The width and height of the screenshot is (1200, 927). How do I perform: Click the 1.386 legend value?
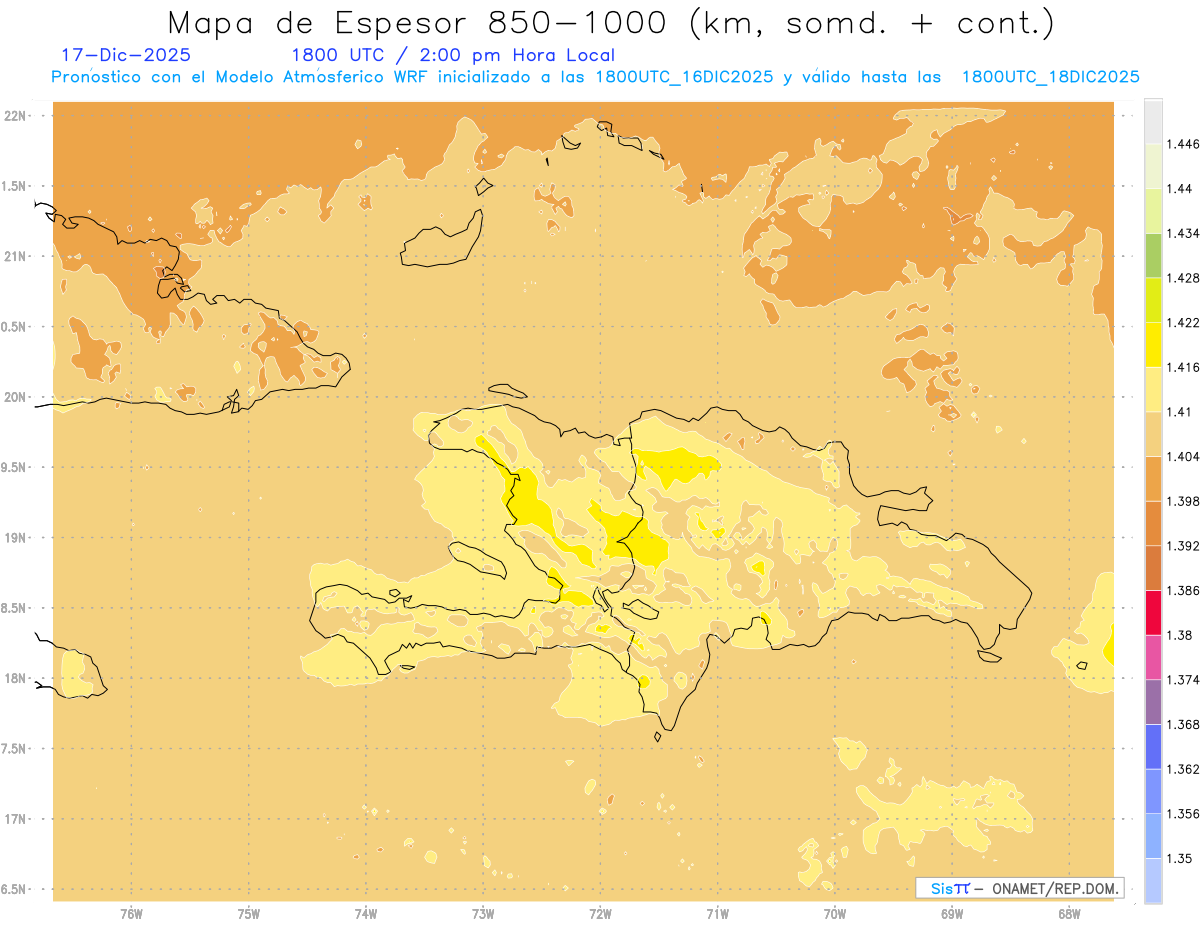[x=1183, y=591]
